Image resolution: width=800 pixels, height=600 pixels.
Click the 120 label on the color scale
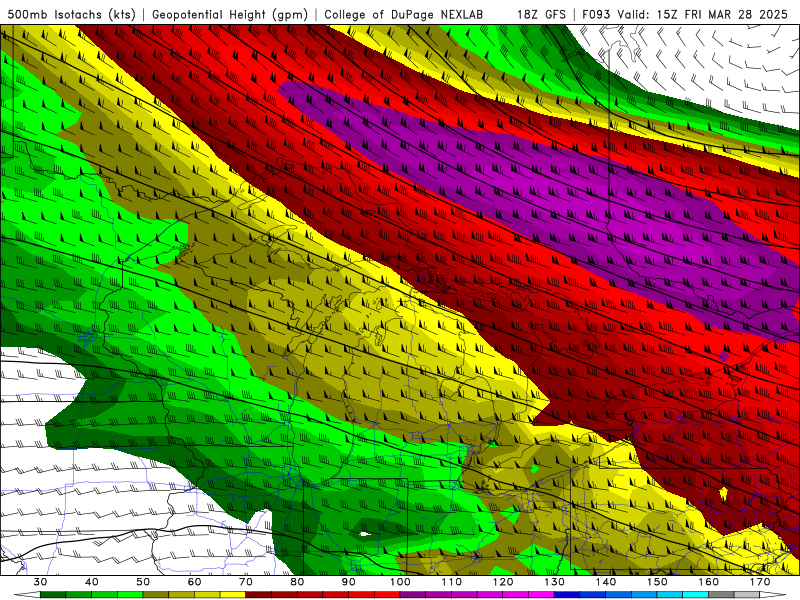[x=503, y=582]
